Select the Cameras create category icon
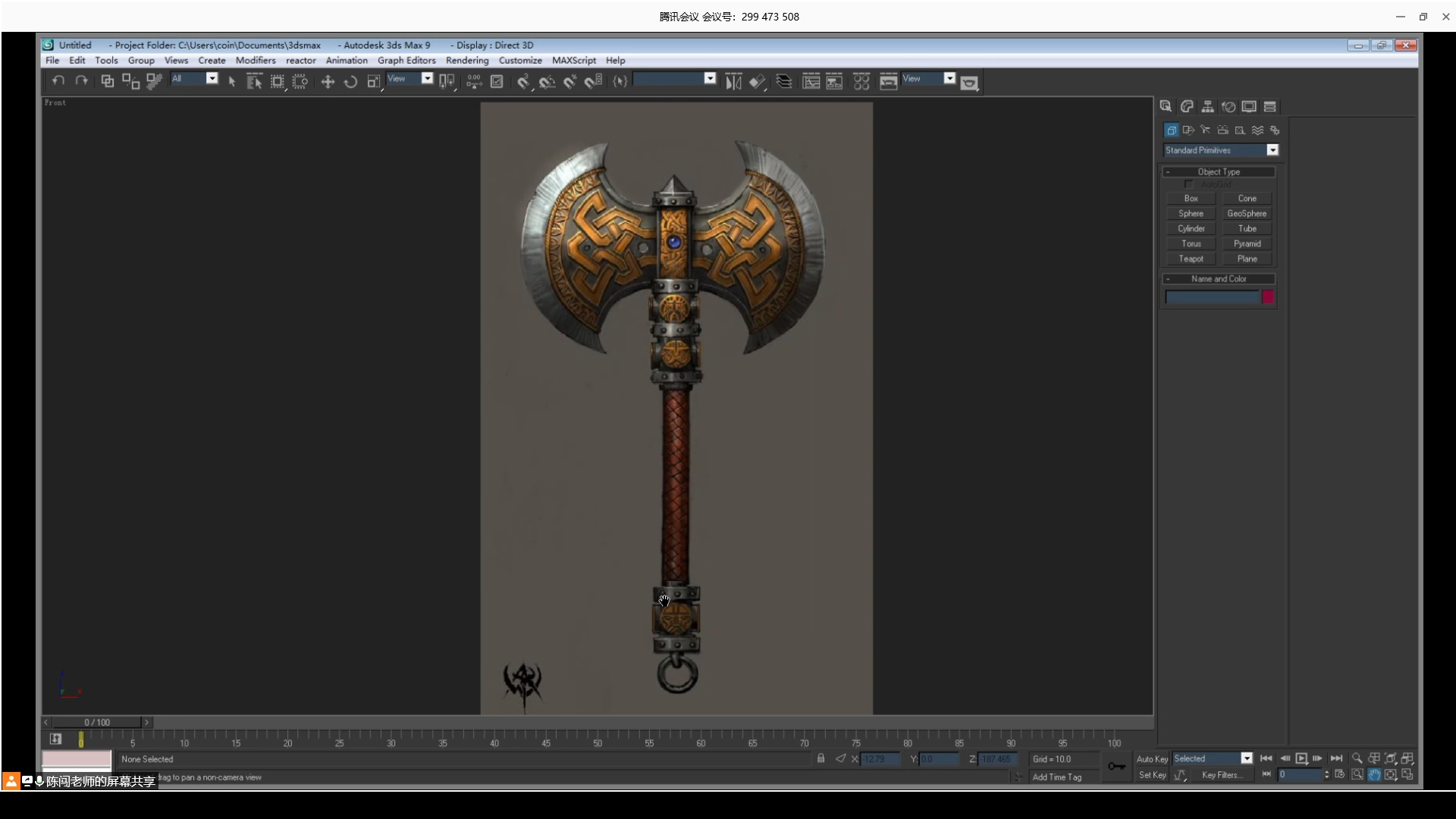 pos(1223,130)
